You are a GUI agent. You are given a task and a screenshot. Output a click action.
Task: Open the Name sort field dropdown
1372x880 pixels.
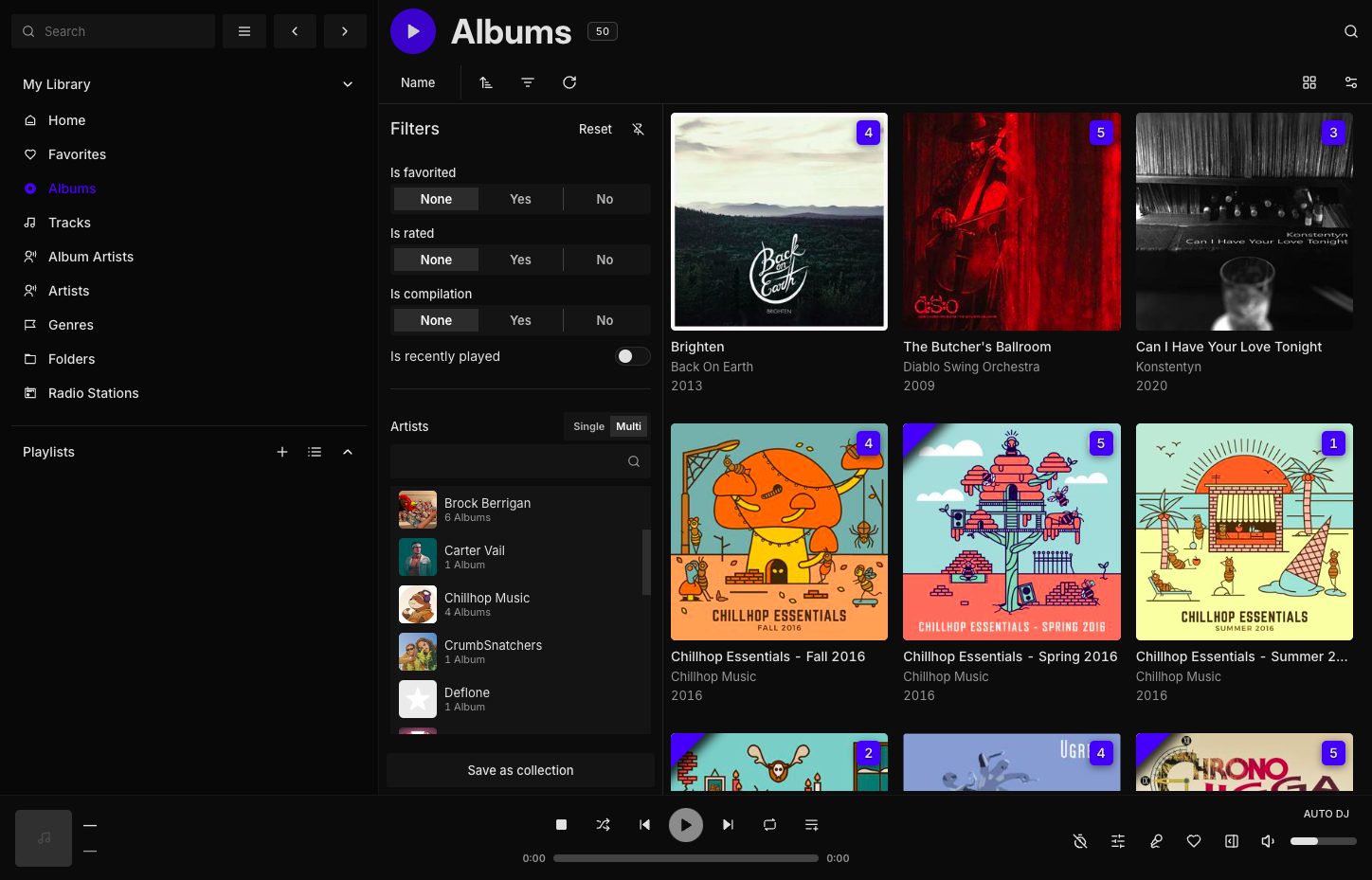[x=418, y=82]
